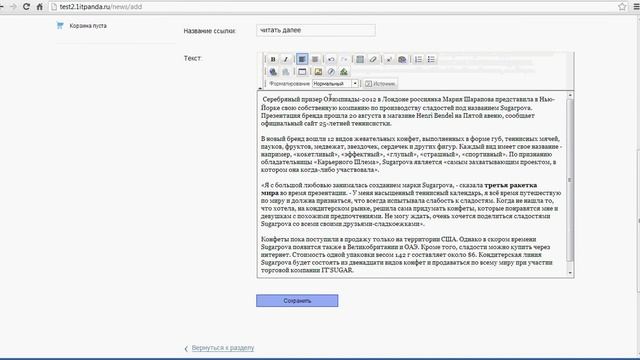The width and height of the screenshot is (640, 360).
Task: Insert a link using the globe-chain icon
Action: [x=273, y=72]
